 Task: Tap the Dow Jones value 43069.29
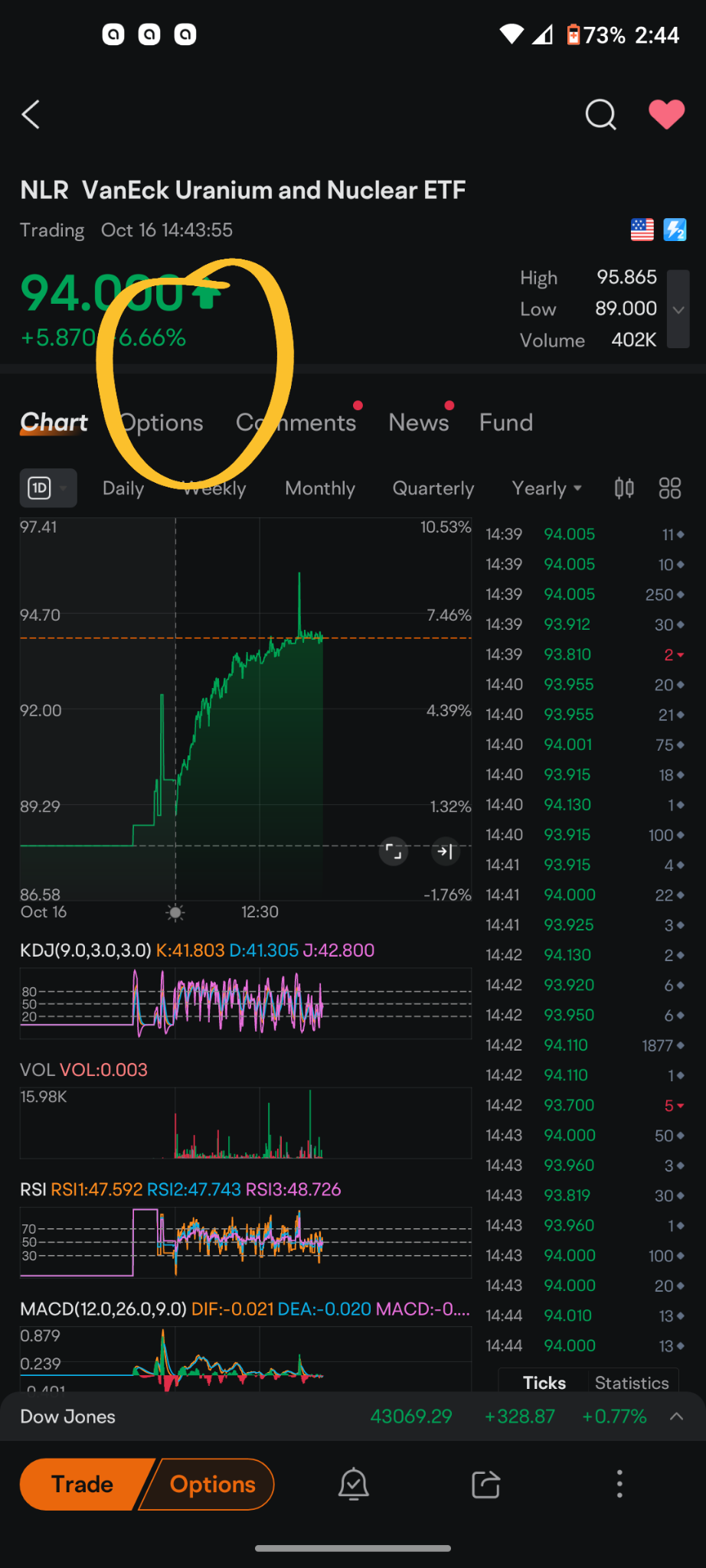(x=411, y=1416)
